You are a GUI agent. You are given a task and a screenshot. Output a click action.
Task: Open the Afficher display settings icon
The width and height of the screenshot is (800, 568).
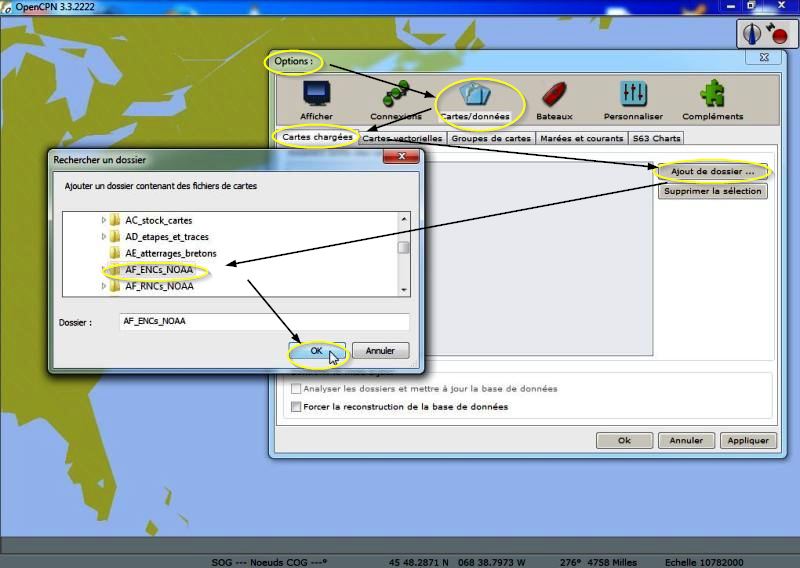[x=316, y=94]
